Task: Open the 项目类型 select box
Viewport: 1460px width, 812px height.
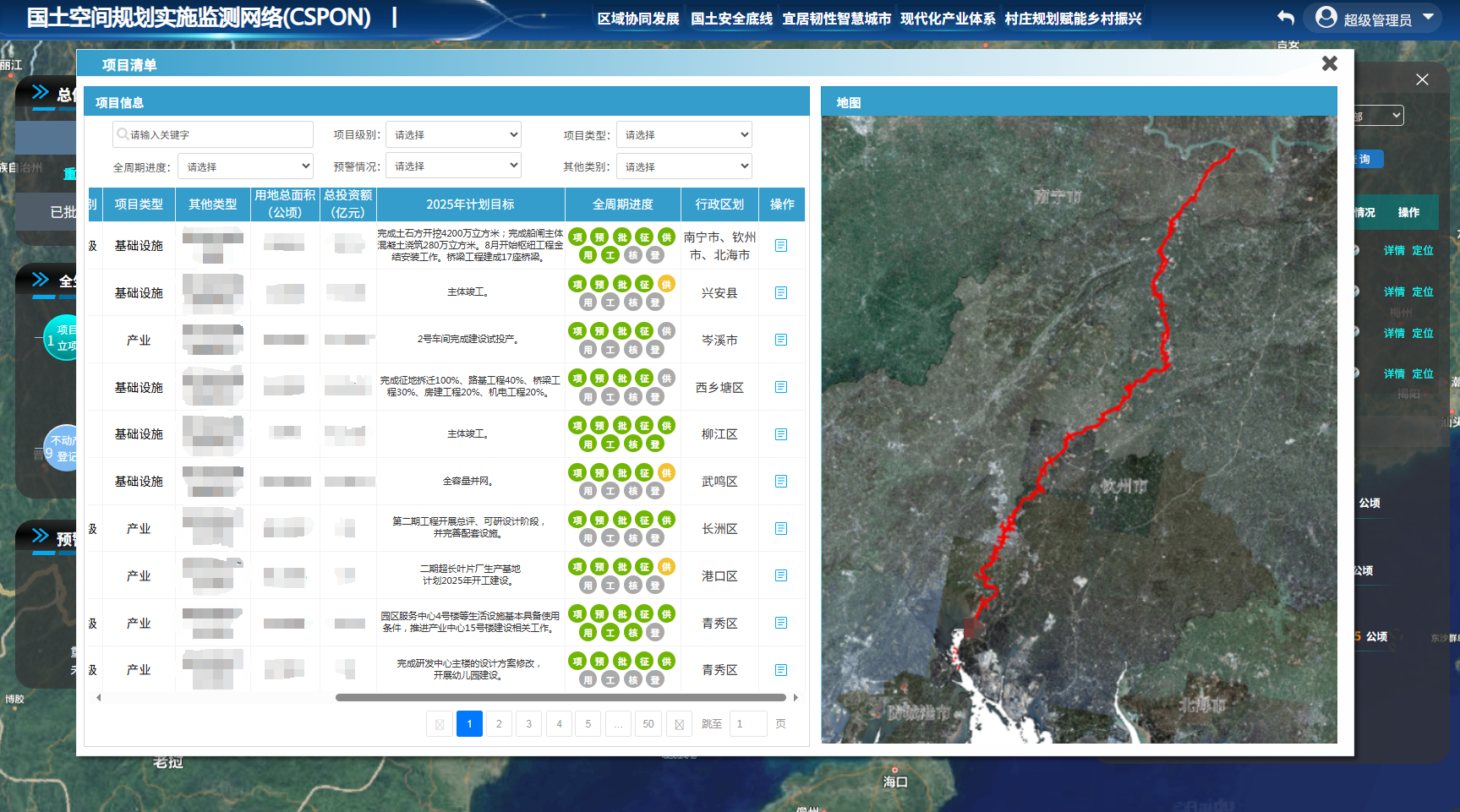Action: pos(684,135)
